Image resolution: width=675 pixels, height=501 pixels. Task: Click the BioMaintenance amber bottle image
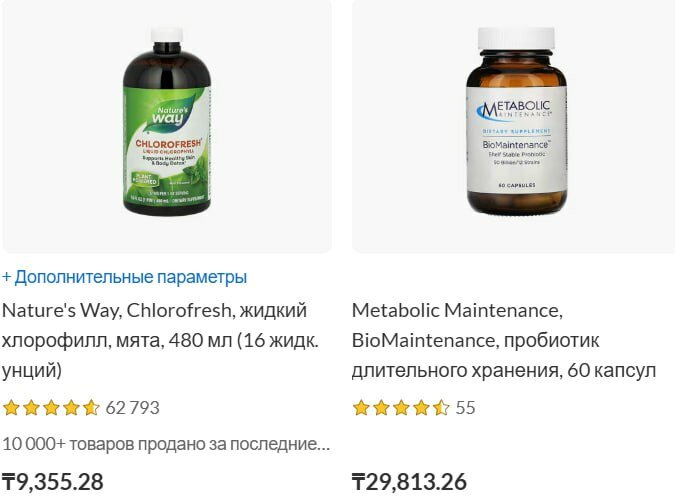click(x=517, y=121)
